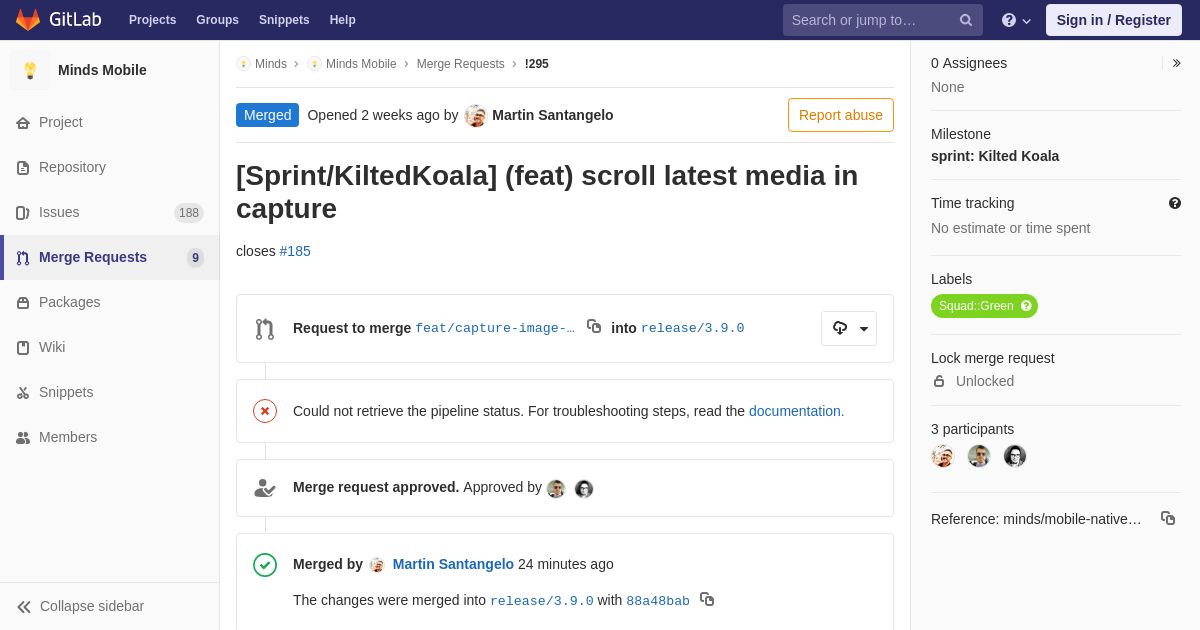The image size is (1200, 630).
Task: Open the Groups menu in top bar
Action: (217, 20)
